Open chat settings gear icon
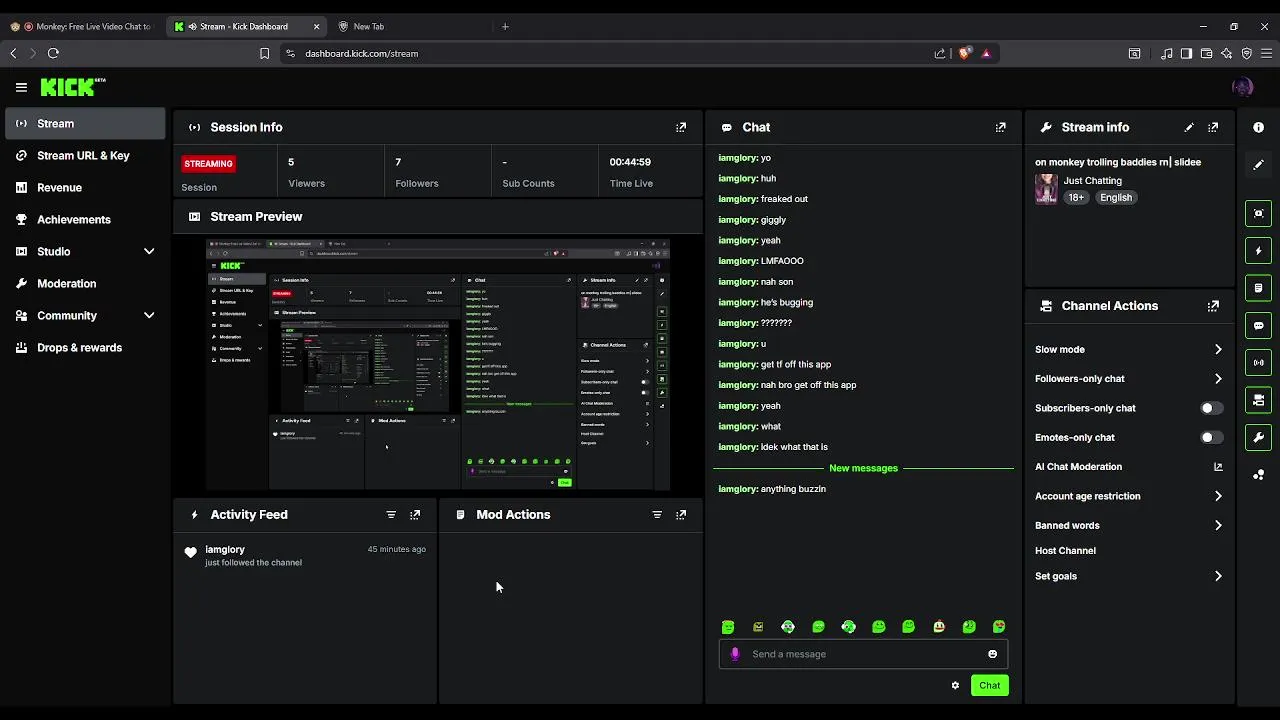This screenshot has height=720, width=1280. tap(955, 685)
